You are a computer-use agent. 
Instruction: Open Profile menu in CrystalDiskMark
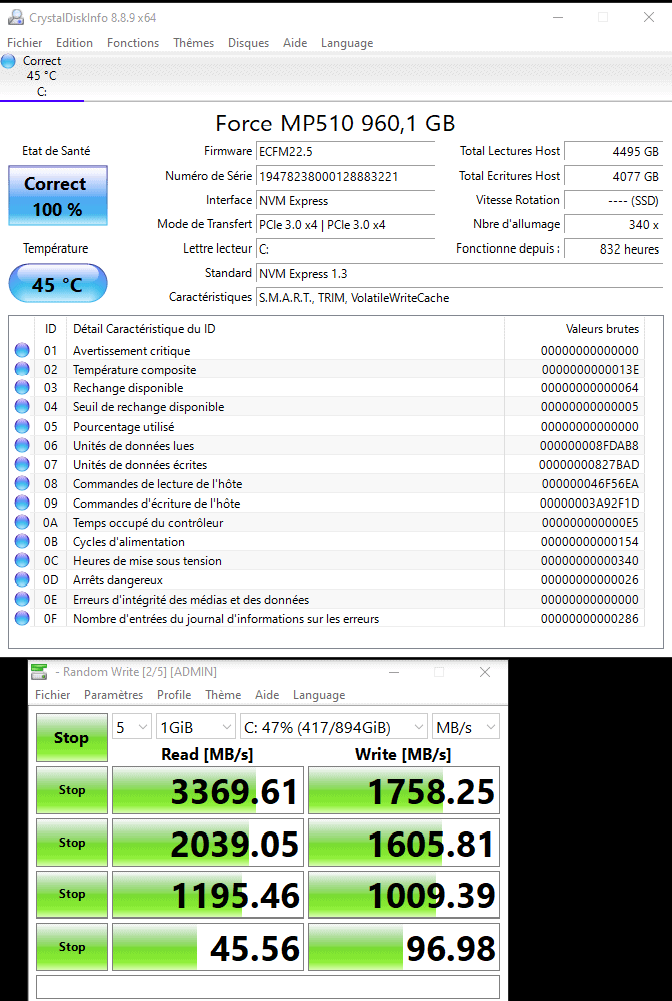(x=174, y=695)
